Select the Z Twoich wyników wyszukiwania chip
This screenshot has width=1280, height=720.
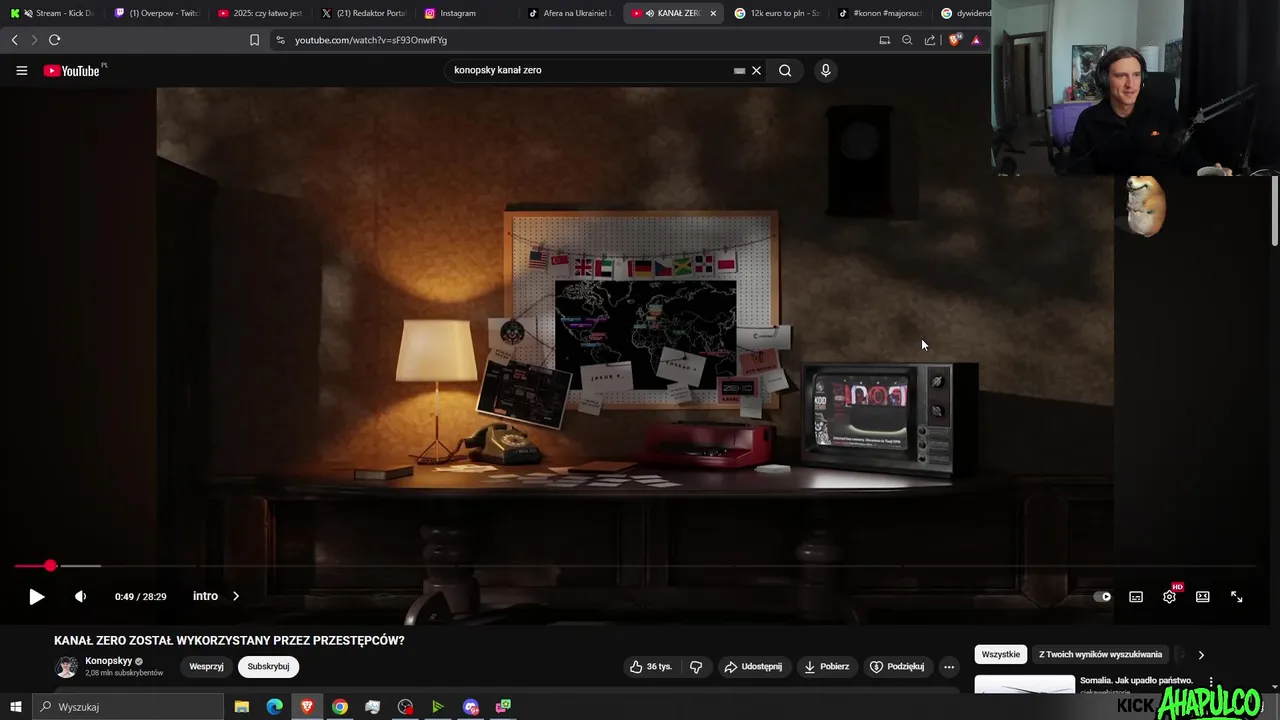coord(1100,654)
